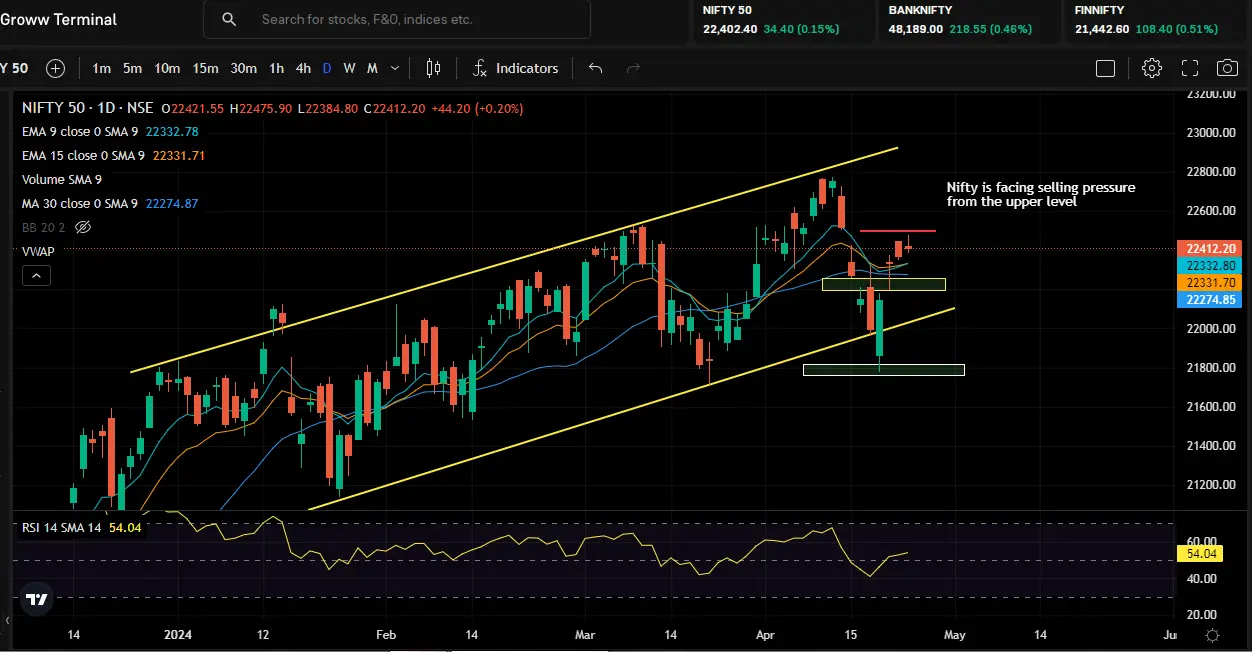Open chart settings via the gear icon
Screen dimensions: 1252x652
tap(1151, 68)
